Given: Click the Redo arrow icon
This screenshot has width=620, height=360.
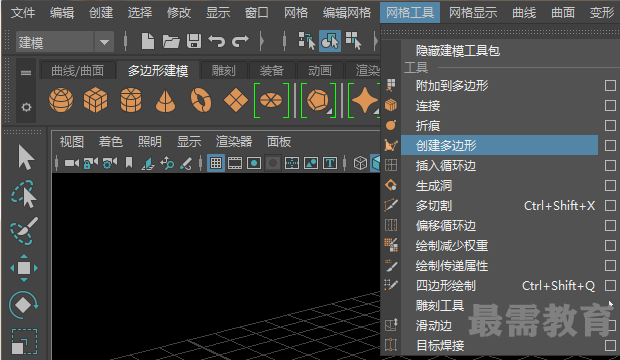Looking at the screenshot, I should tap(240, 41).
